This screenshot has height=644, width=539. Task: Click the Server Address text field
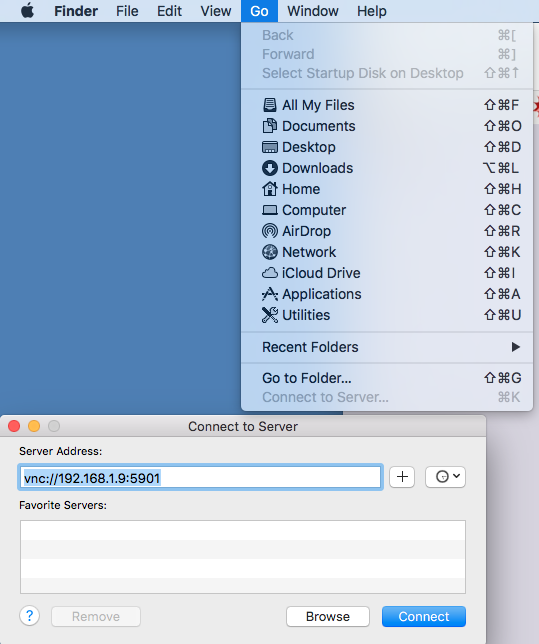pos(200,477)
